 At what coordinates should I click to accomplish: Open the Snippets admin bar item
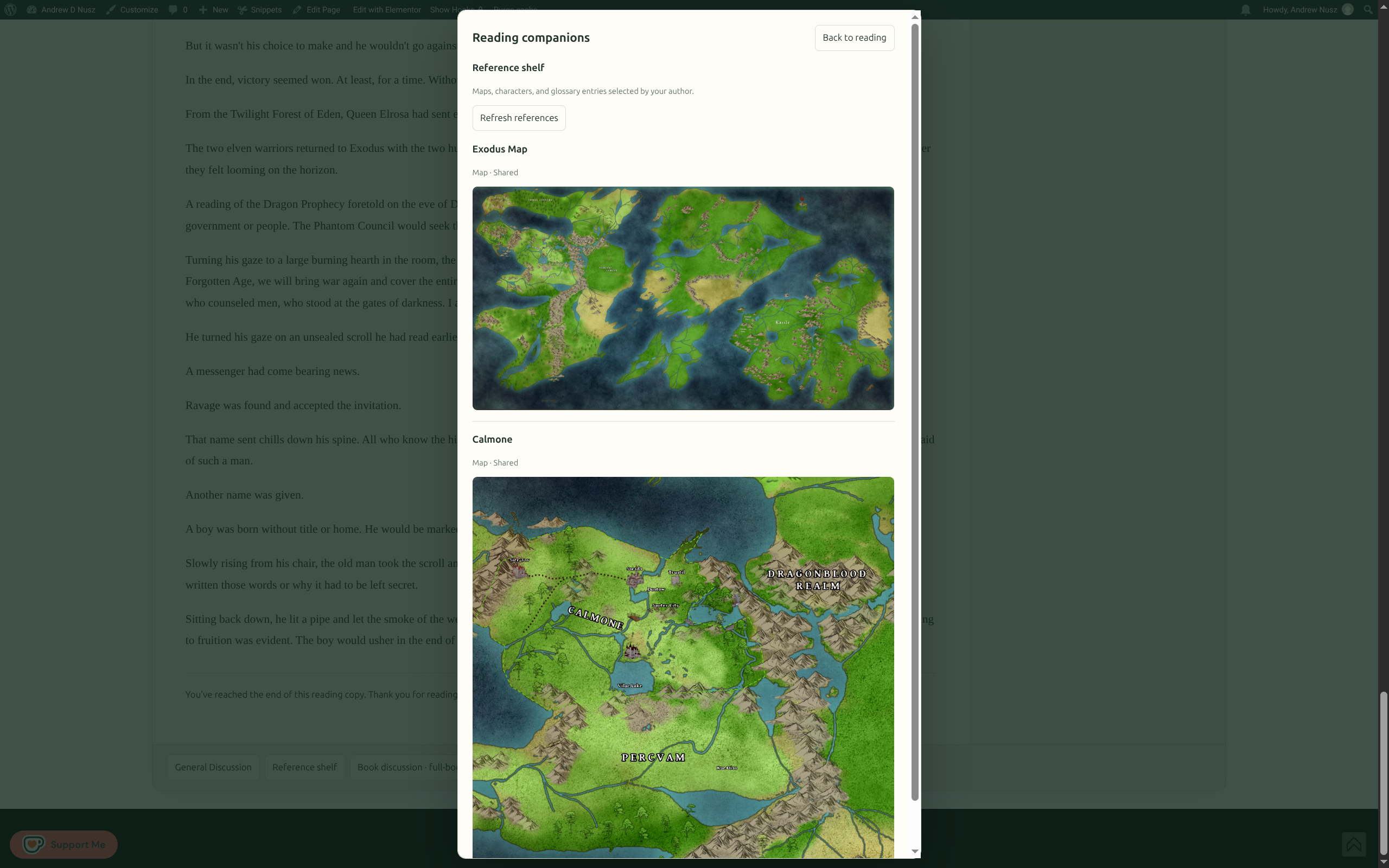(x=260, y=10)
